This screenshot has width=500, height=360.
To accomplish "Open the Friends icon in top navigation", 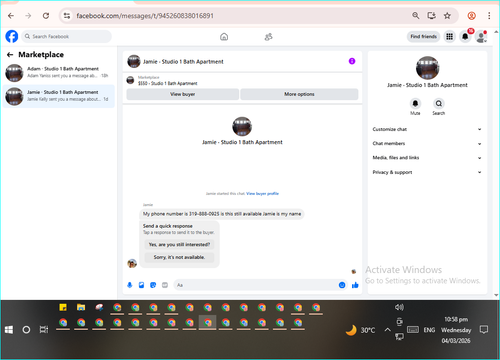I will 269,37.
